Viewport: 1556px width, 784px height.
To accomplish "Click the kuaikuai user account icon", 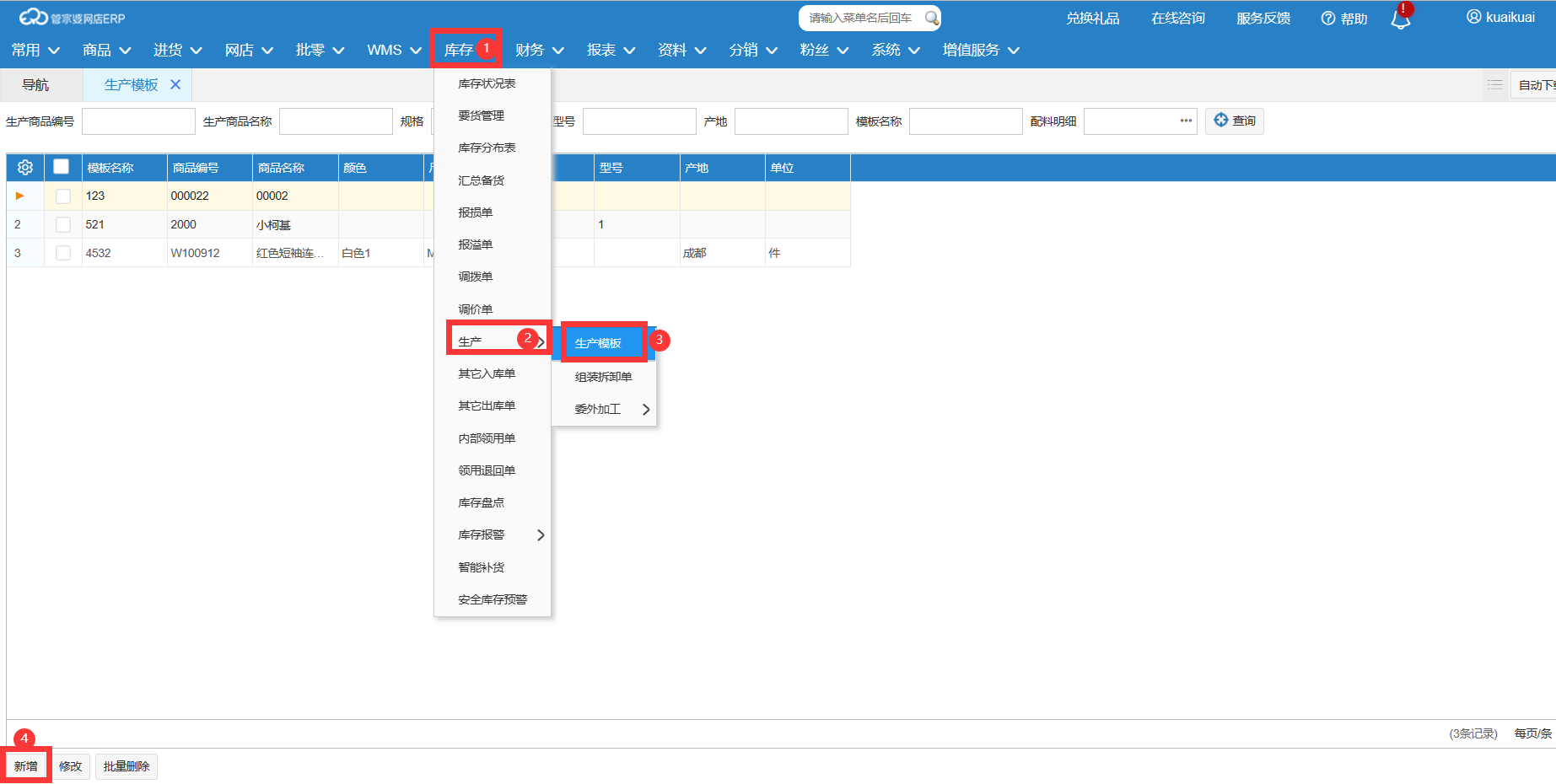I will coord(1473,17).
